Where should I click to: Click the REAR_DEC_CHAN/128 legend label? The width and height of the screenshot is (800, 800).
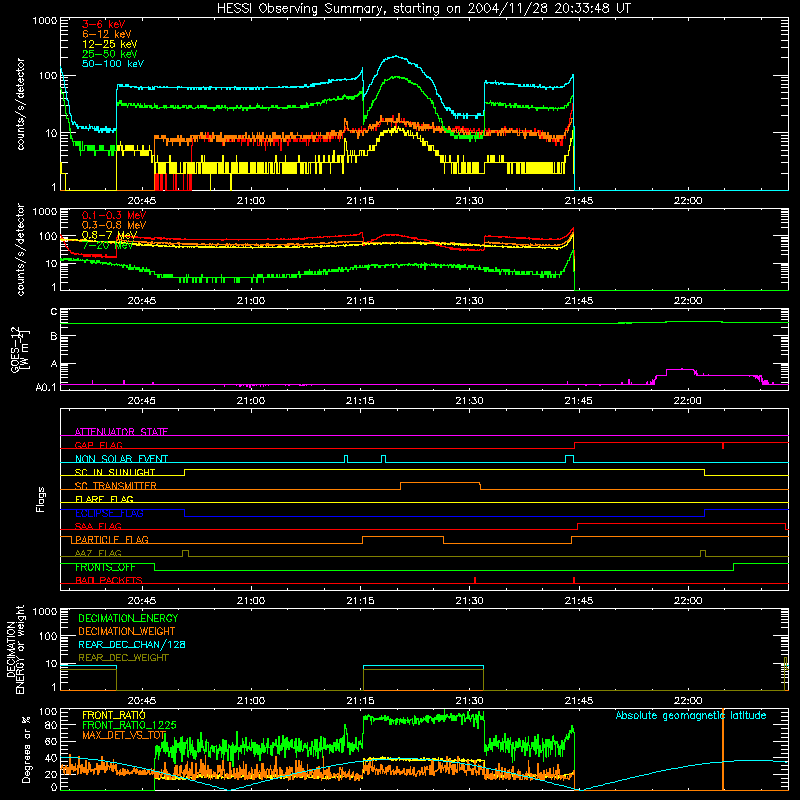tap(132, 644)
